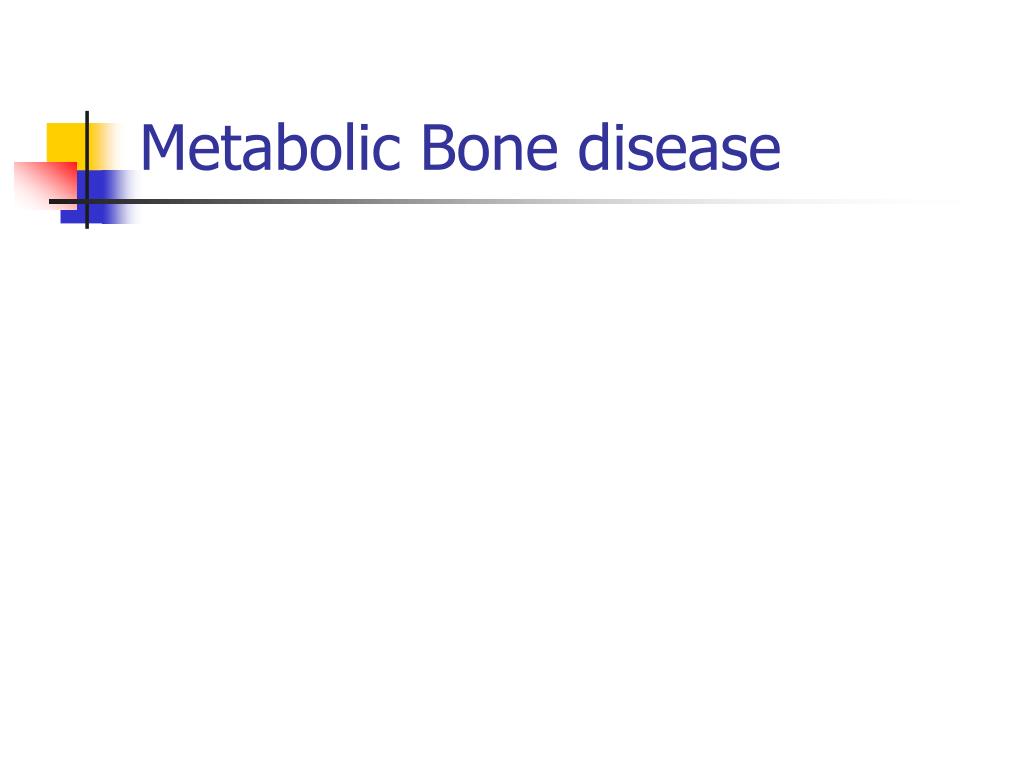This screenshot has width=1024, height=768.
Task: Click the word "Bone" in the title
Action: [x=490, y=148]
